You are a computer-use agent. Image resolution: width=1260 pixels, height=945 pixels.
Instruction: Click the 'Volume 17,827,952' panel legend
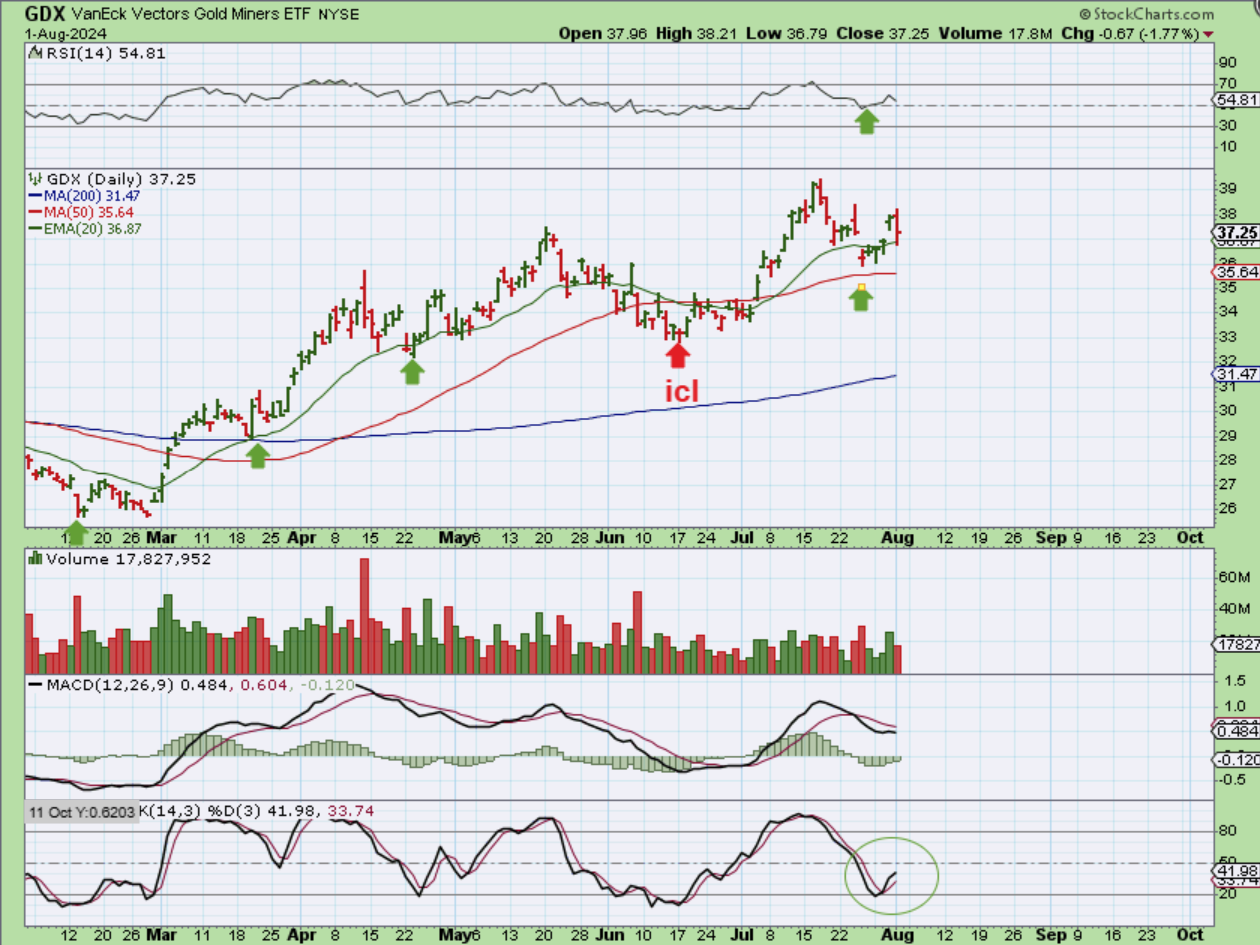pos(120,559)
